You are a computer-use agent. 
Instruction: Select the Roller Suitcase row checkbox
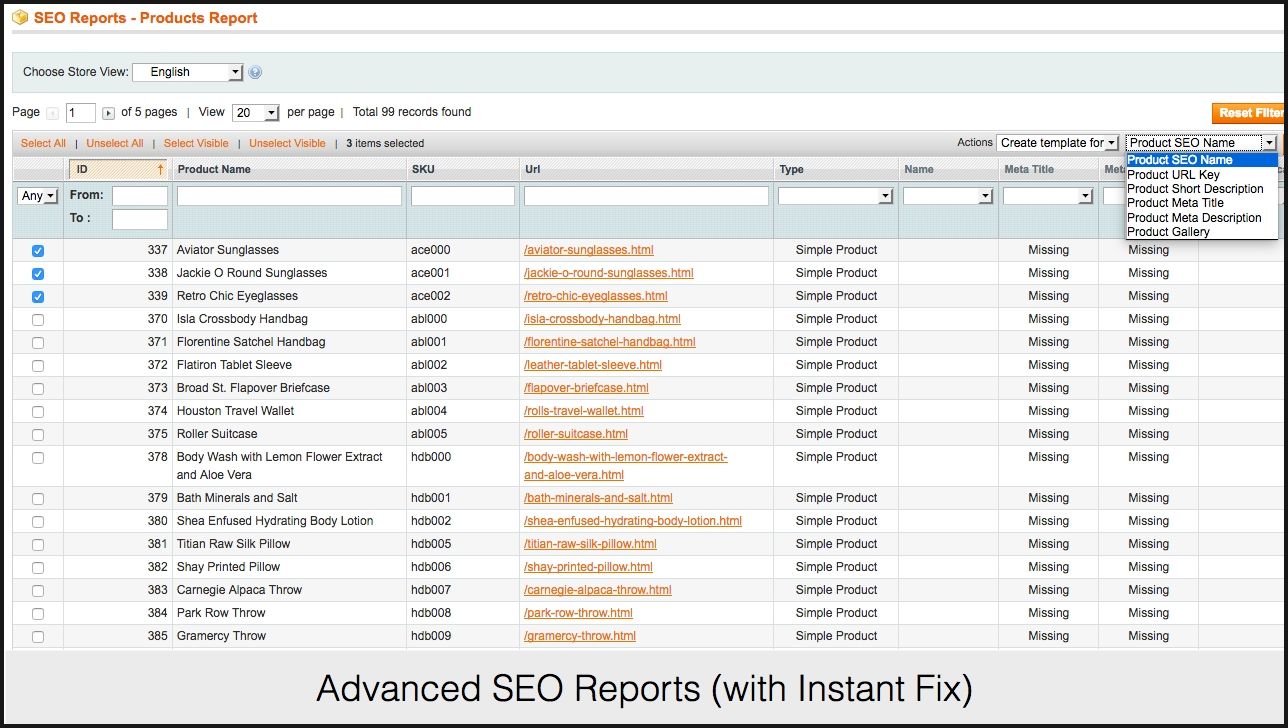pos(38,435)
